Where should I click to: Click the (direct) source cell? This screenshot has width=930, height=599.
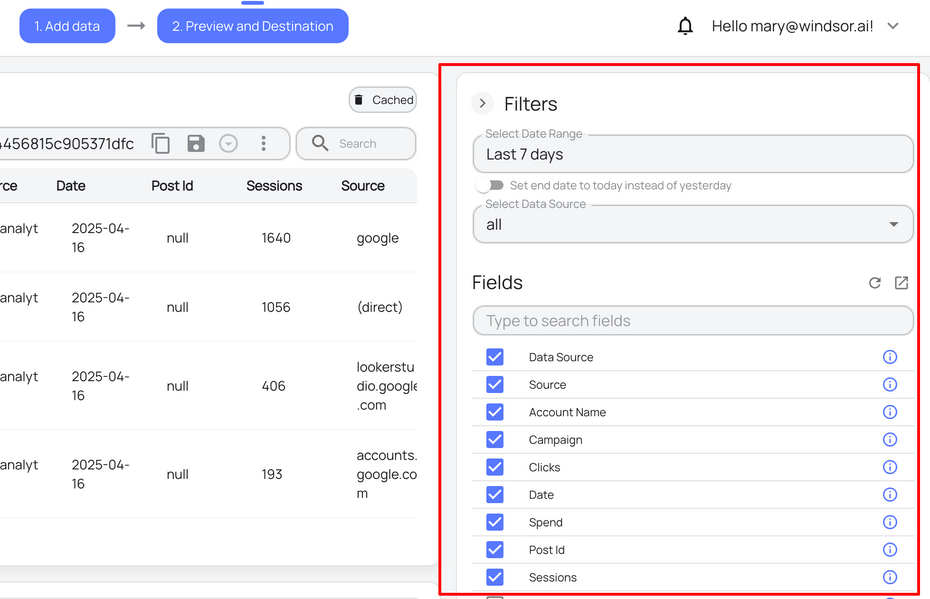(x=380, y=307)
